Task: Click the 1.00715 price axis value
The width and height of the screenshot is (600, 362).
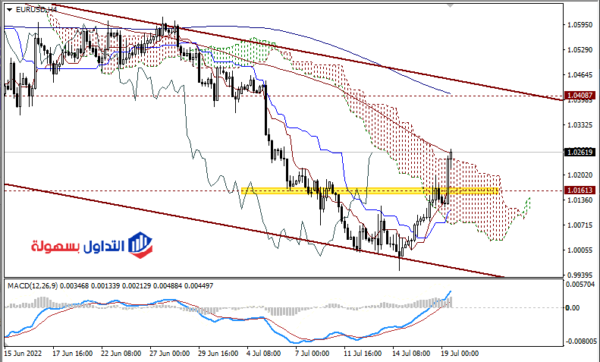Action: tap(580, 225)
